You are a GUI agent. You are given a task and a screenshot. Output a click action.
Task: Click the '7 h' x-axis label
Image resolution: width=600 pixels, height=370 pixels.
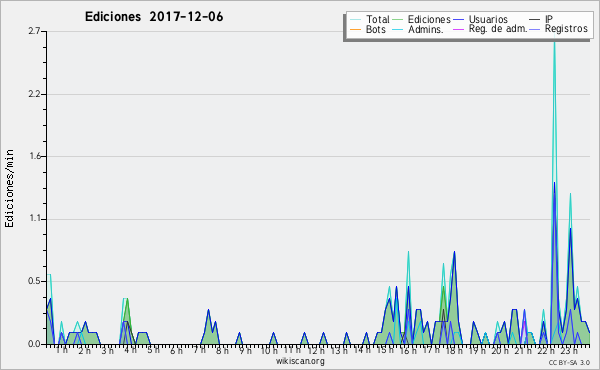199,350
